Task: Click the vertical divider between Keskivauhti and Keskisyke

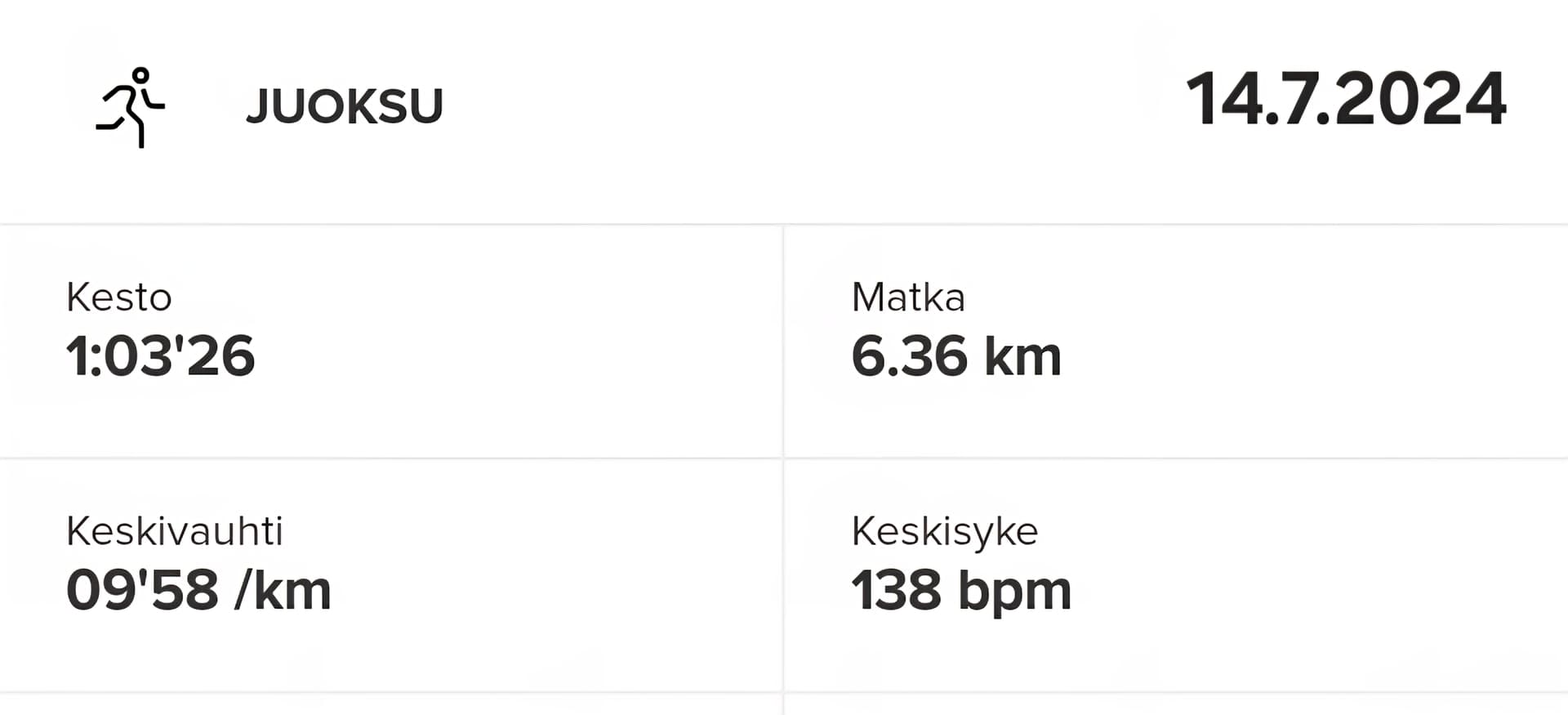Action: (783, 575)
